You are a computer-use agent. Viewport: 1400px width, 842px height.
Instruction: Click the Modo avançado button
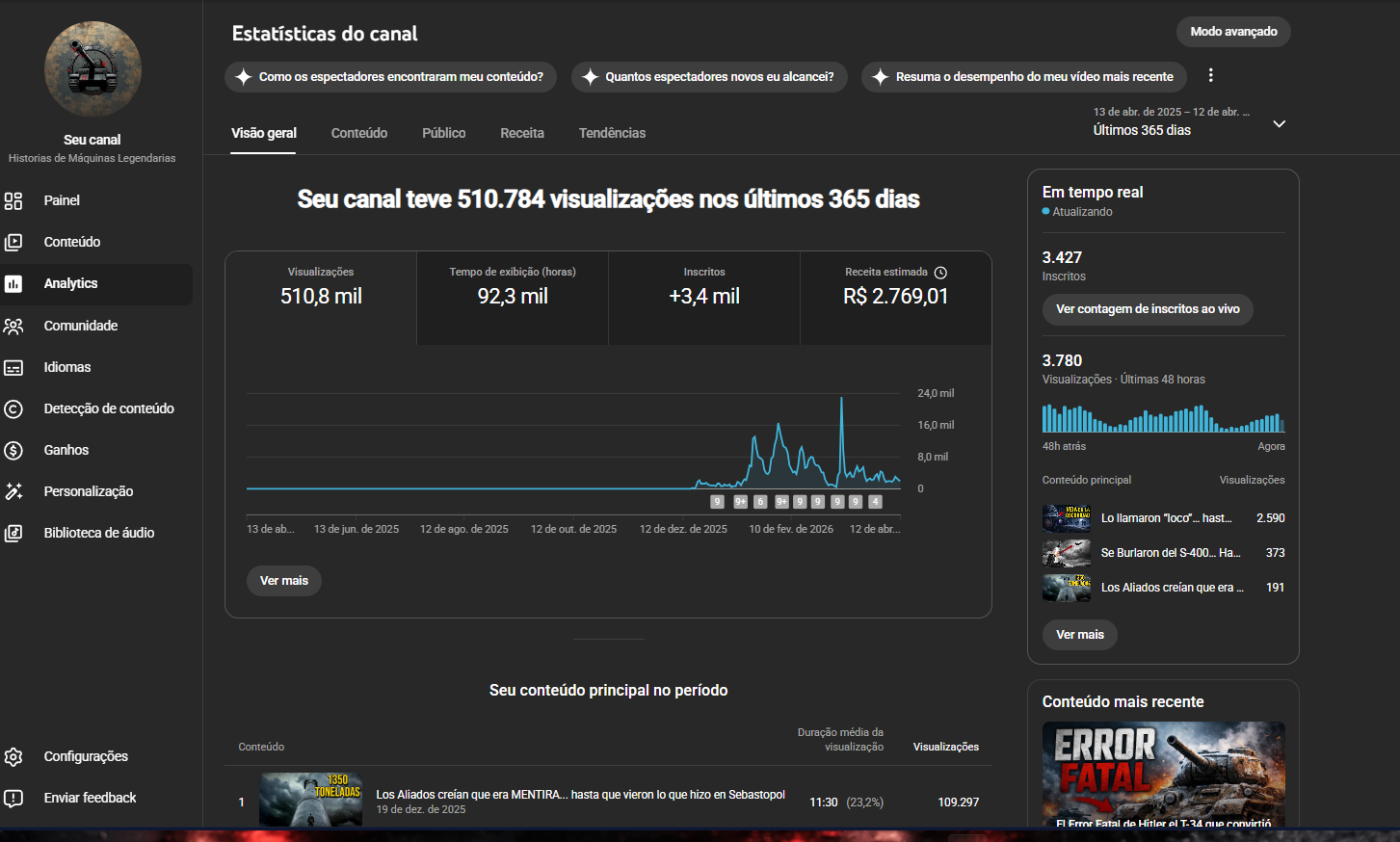point(1233,32)
